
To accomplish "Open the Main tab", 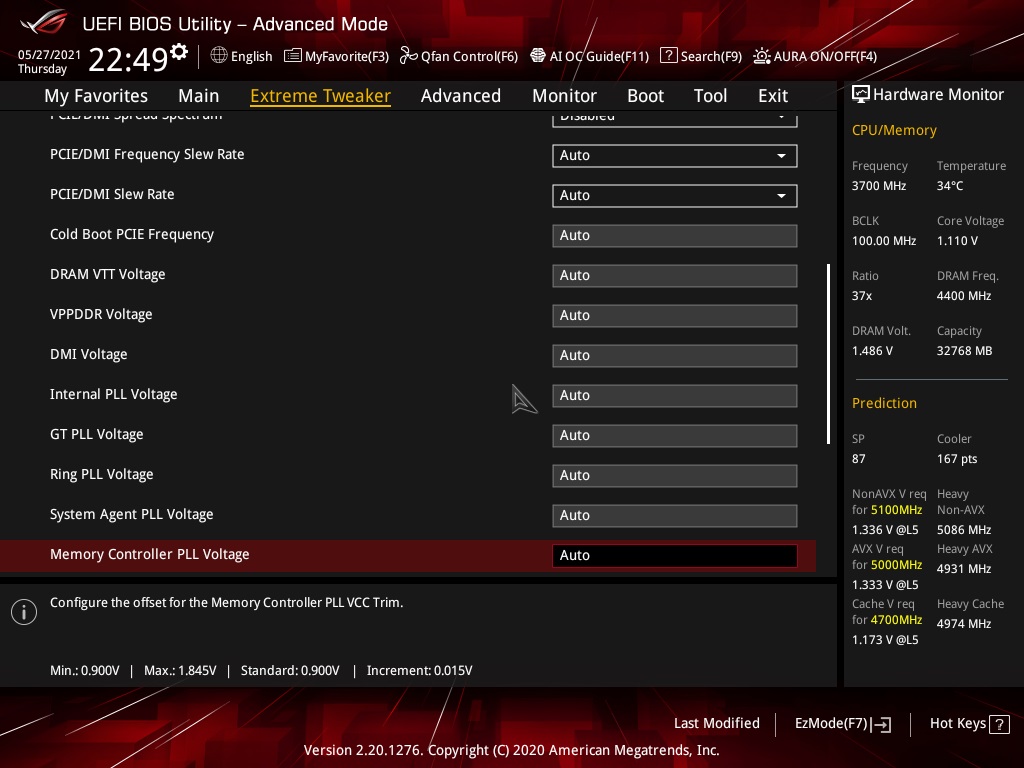I will tap(199, 96).
